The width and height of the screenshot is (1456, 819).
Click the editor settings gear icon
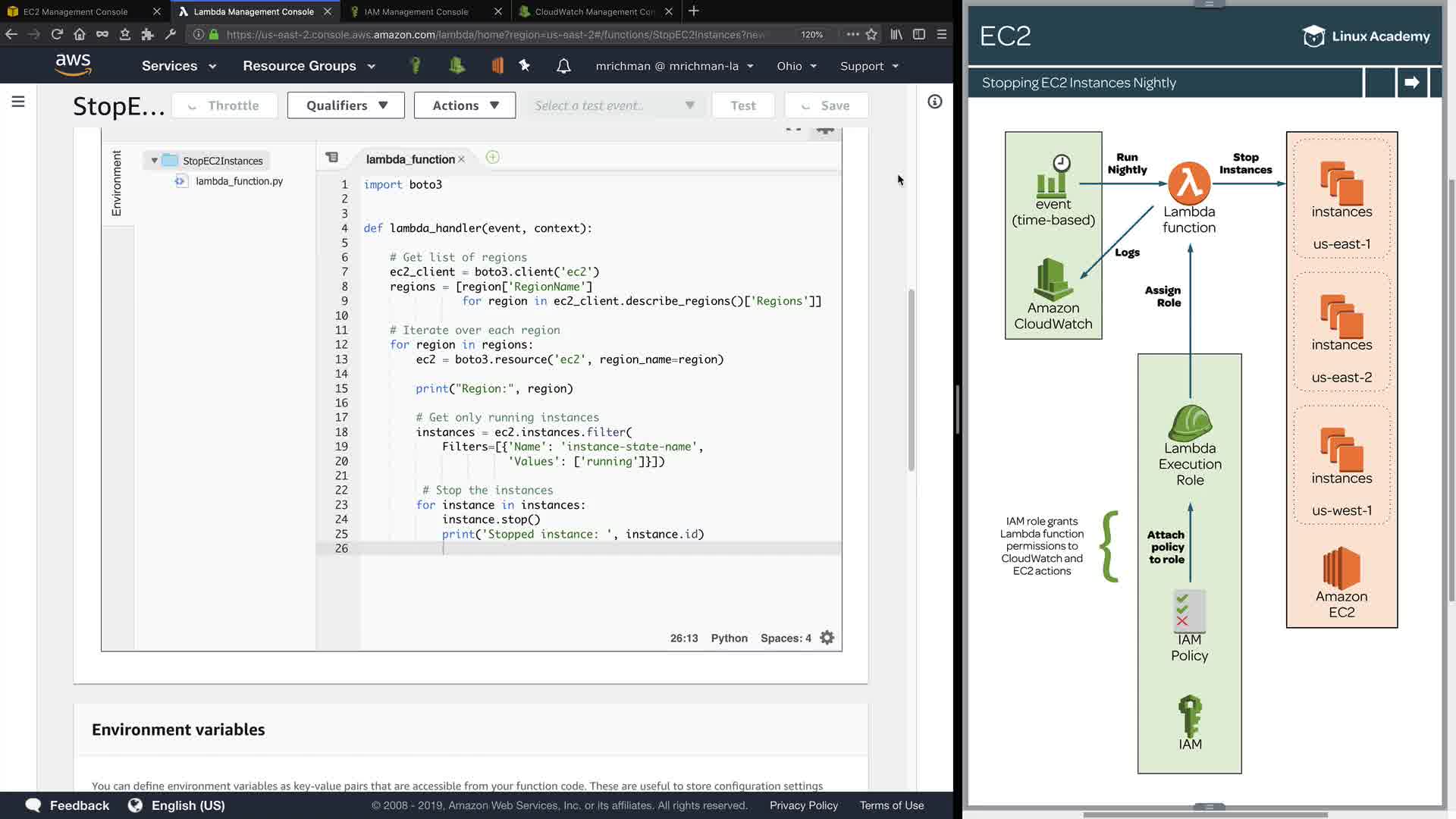click(x=827, y=638)
